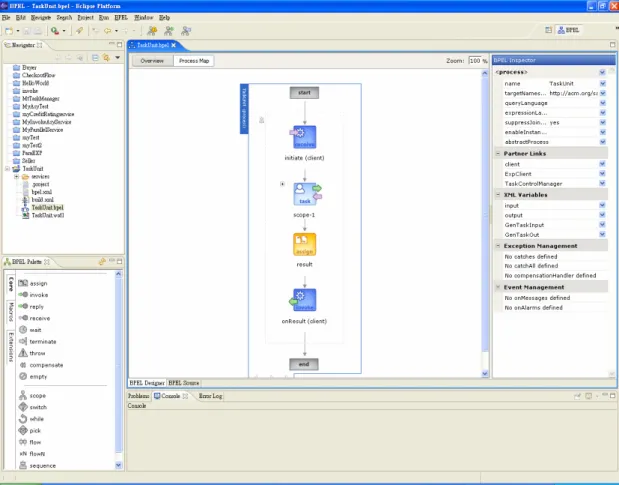Screen dimensions: 619x485
Task: Select the scope activity in the palette
Action: click(32, 395)
